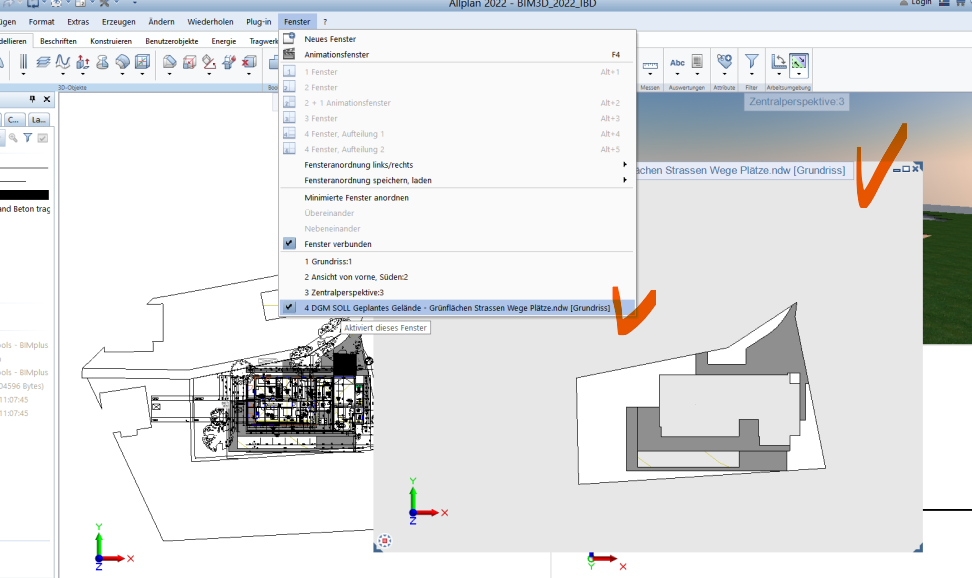Choose Minimierte Fenster anordnen menu entry

coord(356,198)
